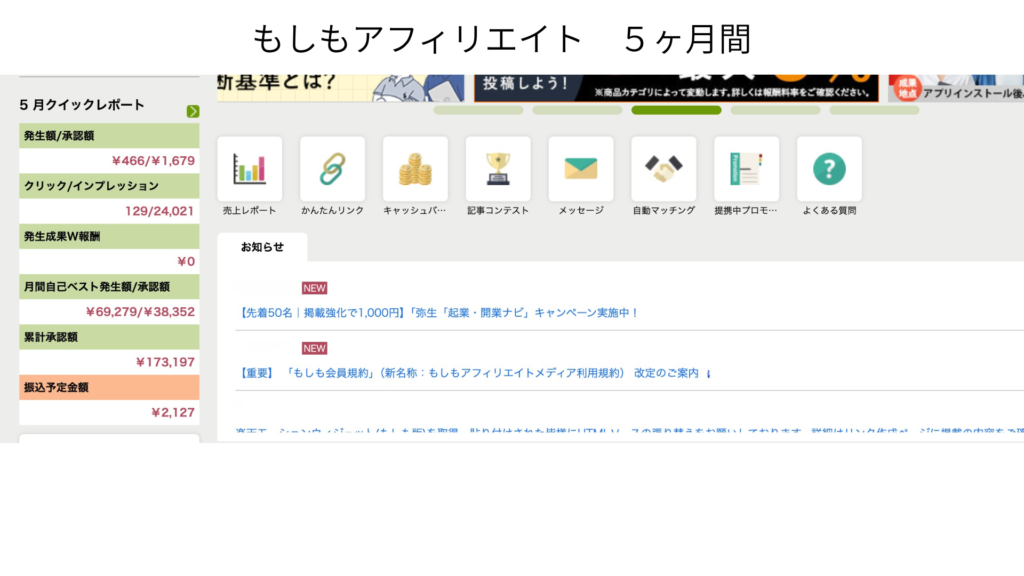
Task: Open the かんたんリンク chain link icon
Action: tap(332, 169)
